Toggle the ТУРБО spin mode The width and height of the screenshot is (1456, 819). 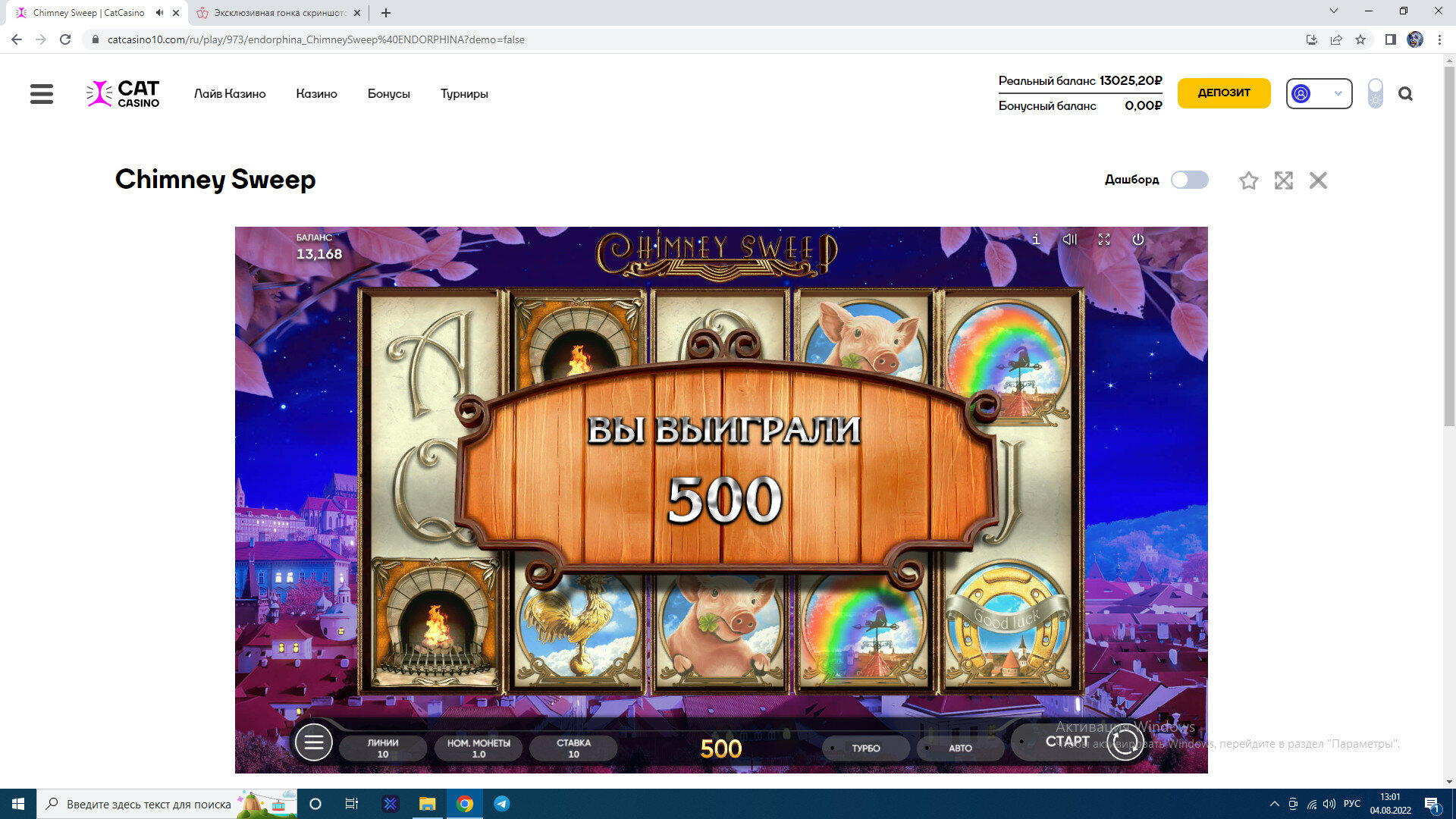coord(865,748)
